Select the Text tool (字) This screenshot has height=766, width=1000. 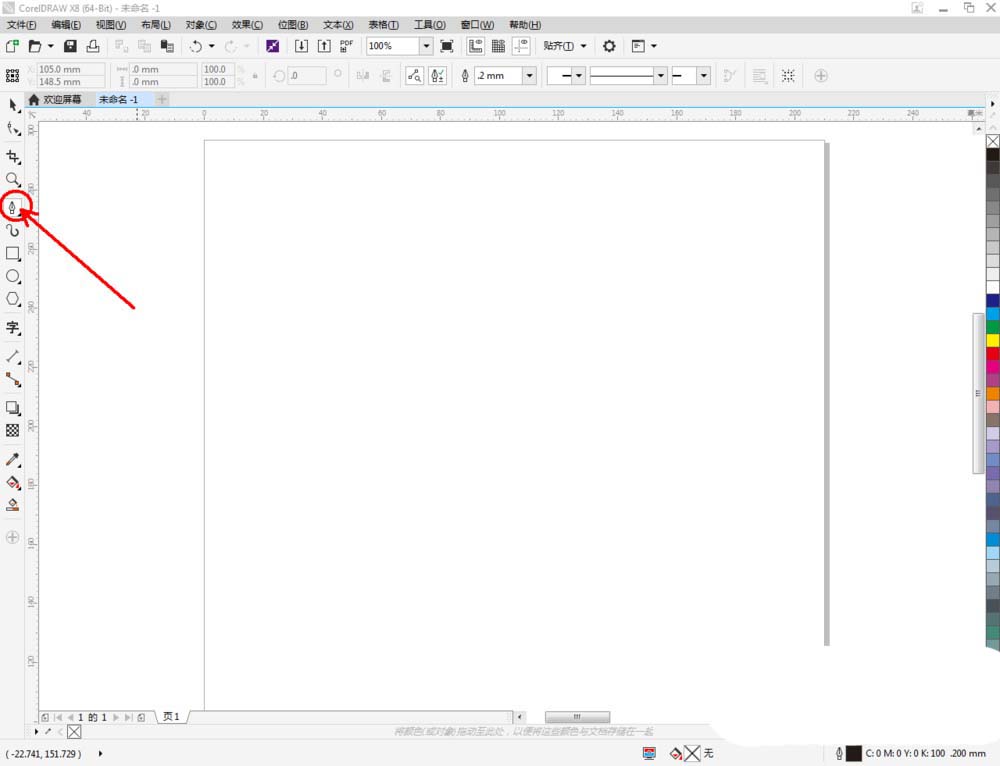coord(13,328)
